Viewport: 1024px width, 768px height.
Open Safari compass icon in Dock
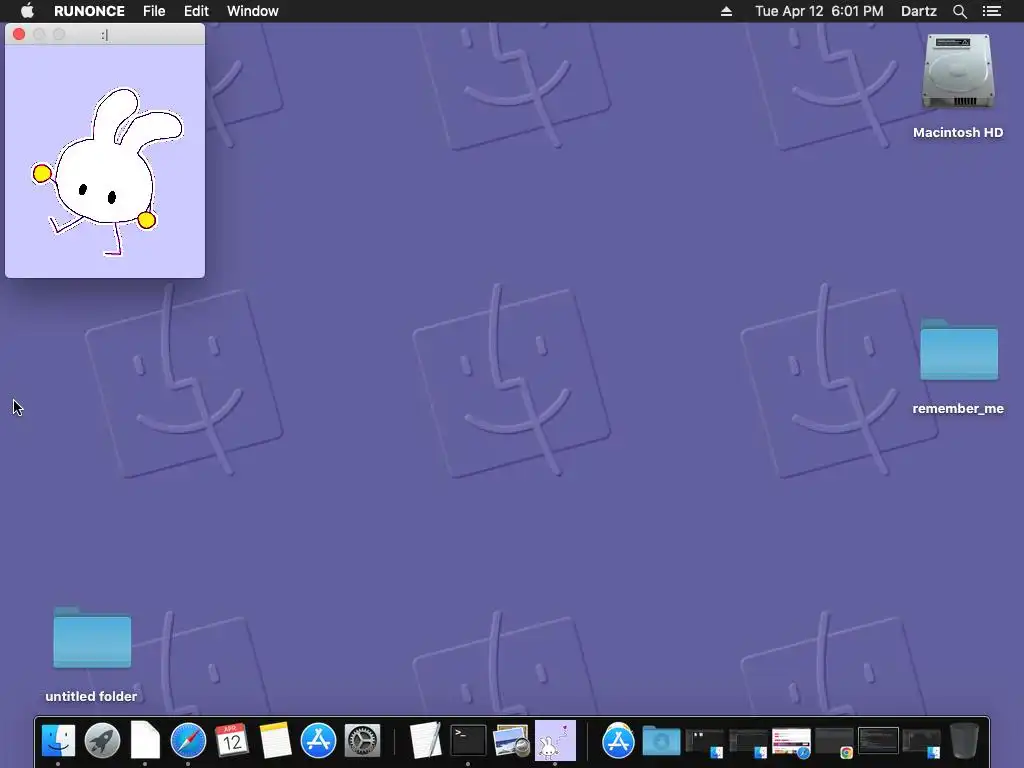(188, 742)
